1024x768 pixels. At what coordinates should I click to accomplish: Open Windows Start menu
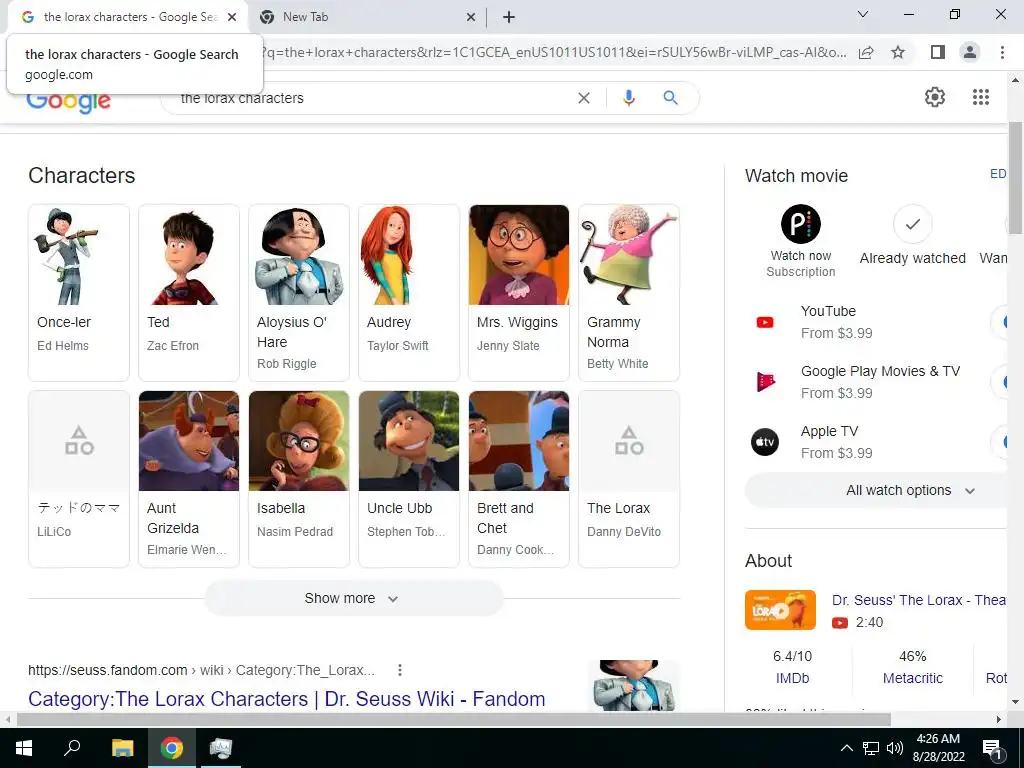tap(24, 748)
